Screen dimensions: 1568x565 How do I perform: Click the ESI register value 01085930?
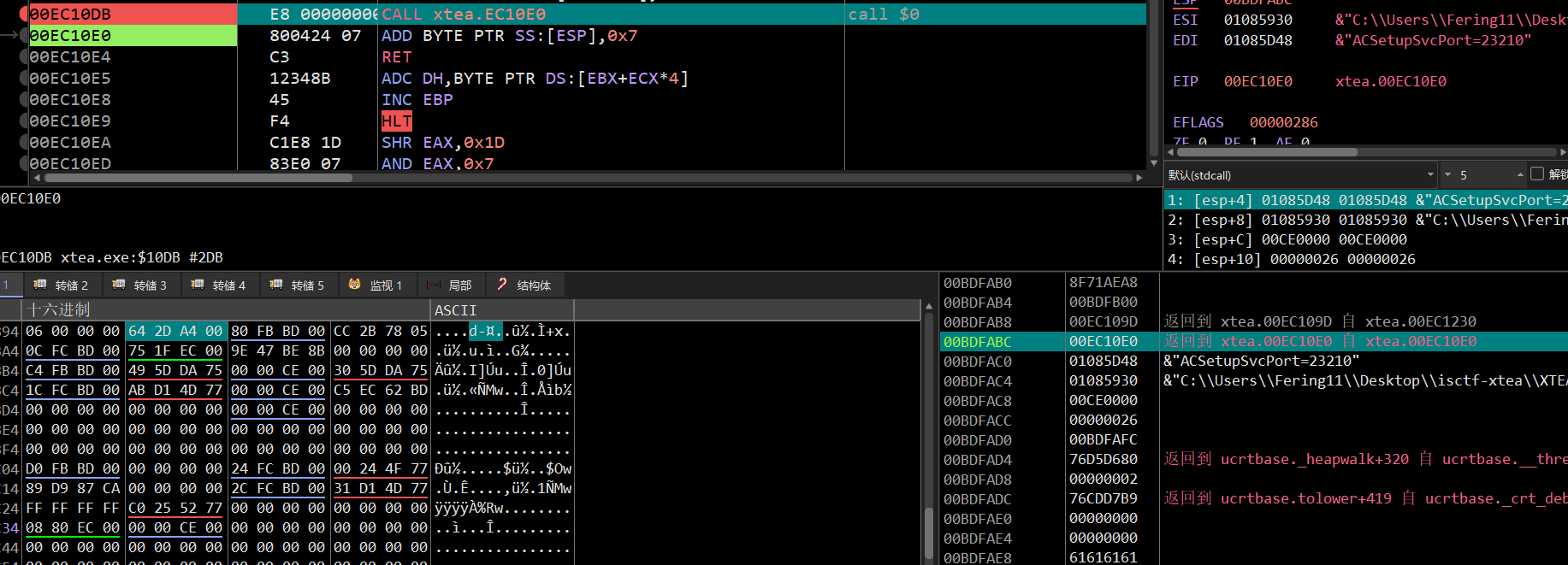coord(1257,20)
